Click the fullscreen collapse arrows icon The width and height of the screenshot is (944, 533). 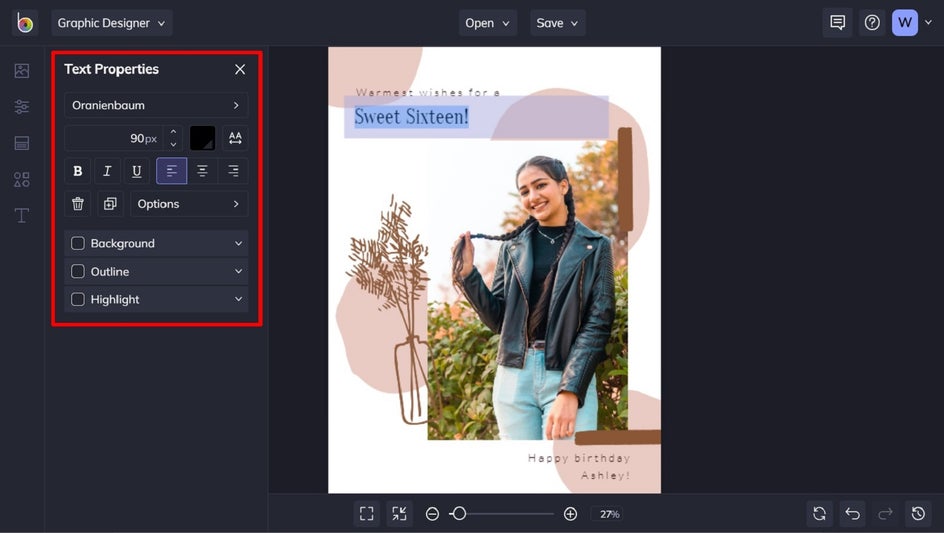pos(399,514)
